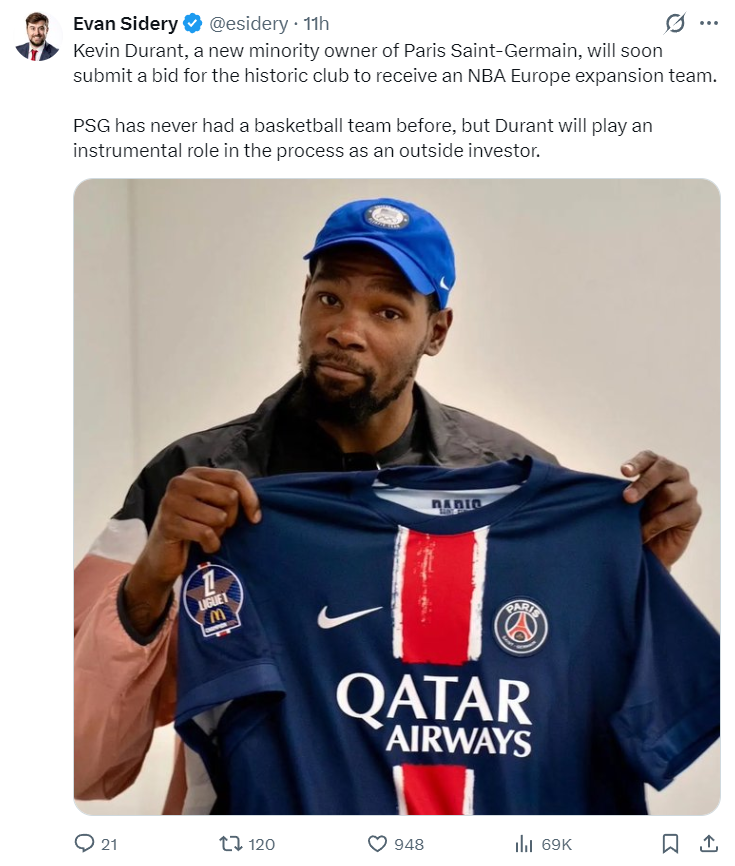Open the three-dot more options menu

point(708,23)
